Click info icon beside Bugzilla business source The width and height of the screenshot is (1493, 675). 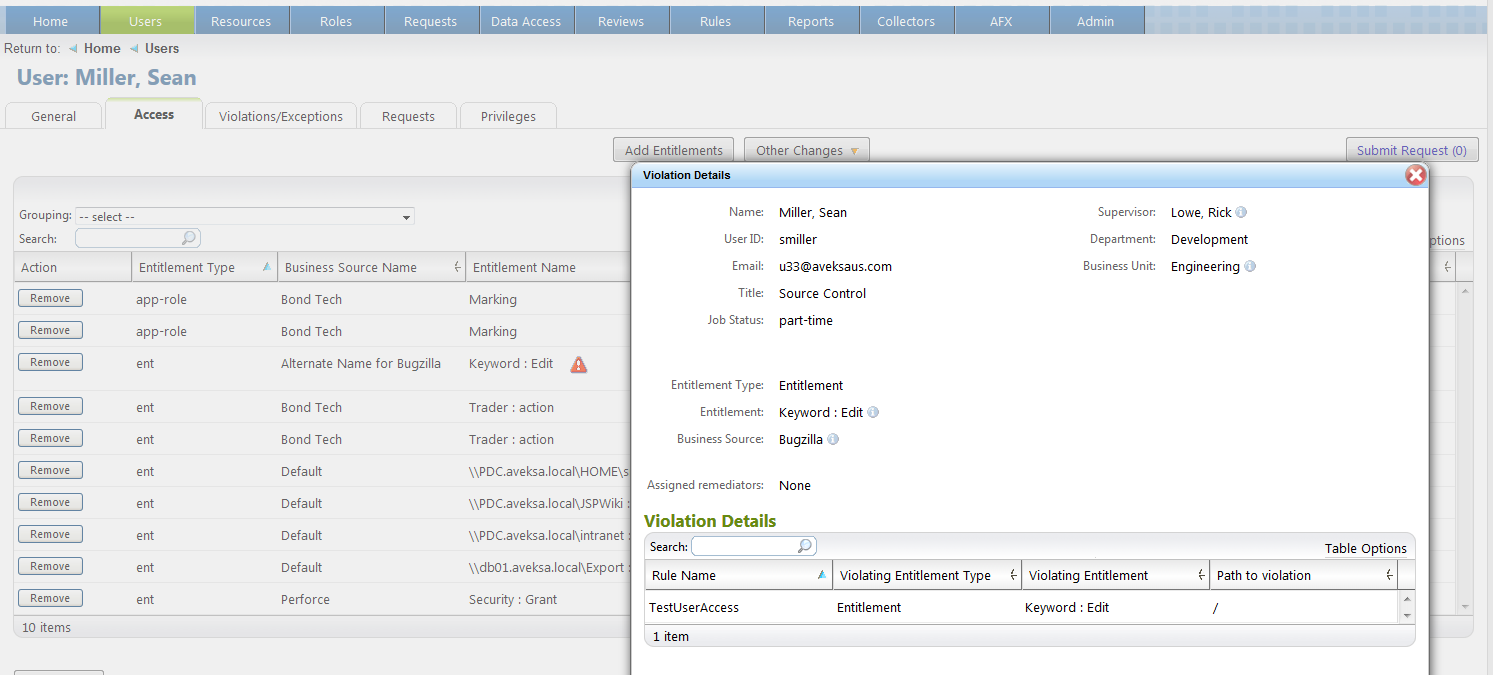point(833,439)
